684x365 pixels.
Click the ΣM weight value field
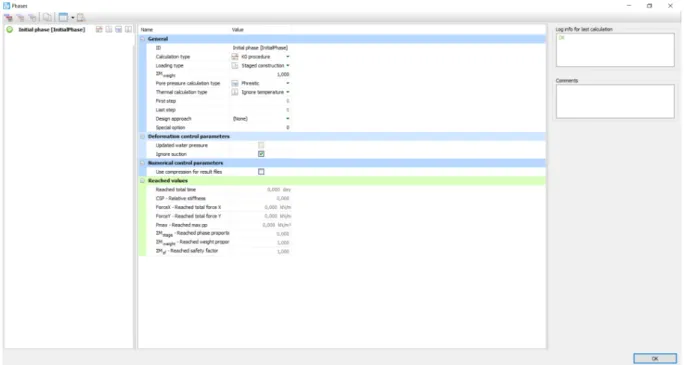click(x=260, y=74)
